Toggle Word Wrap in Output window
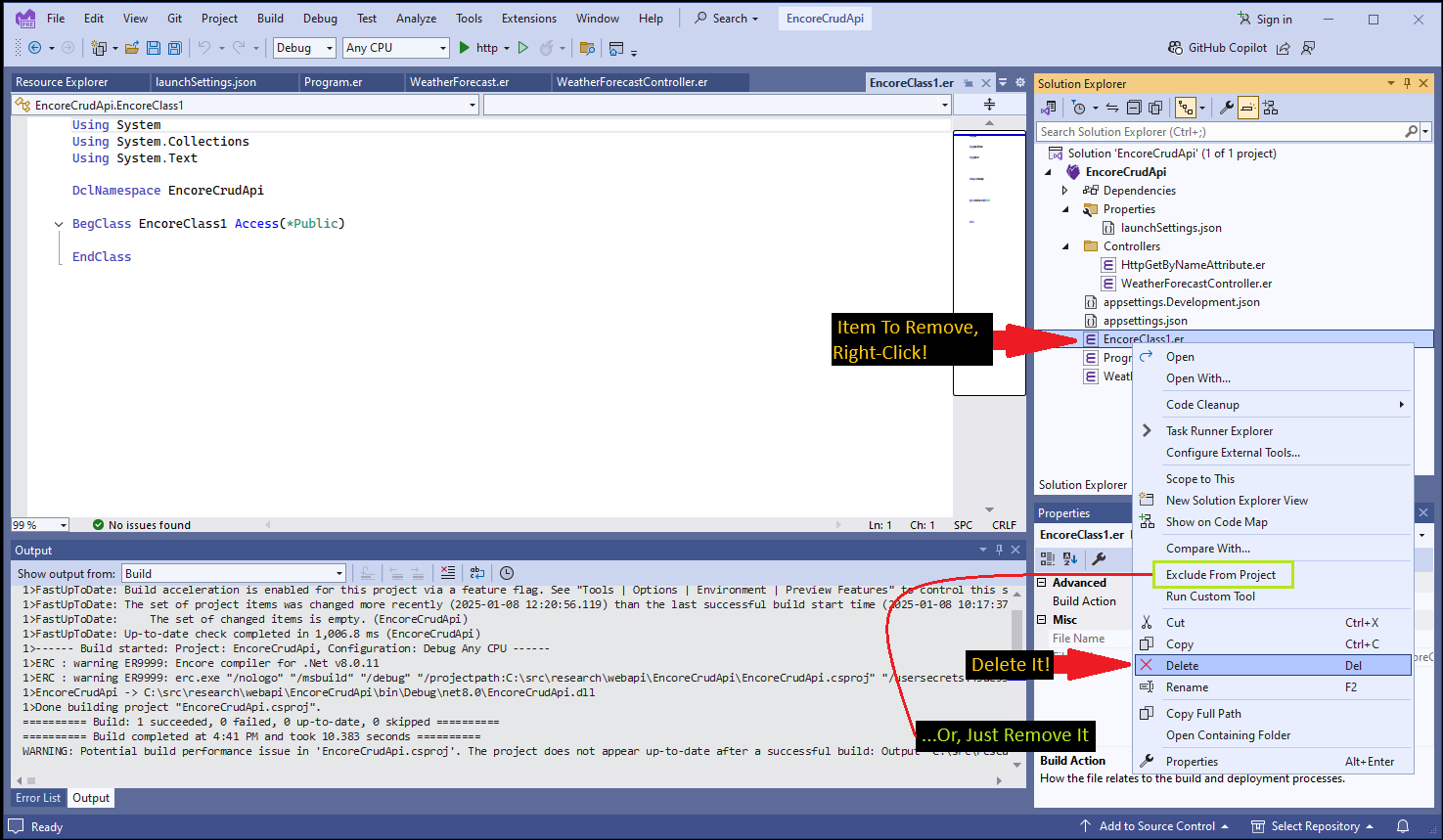 point(477,573)
